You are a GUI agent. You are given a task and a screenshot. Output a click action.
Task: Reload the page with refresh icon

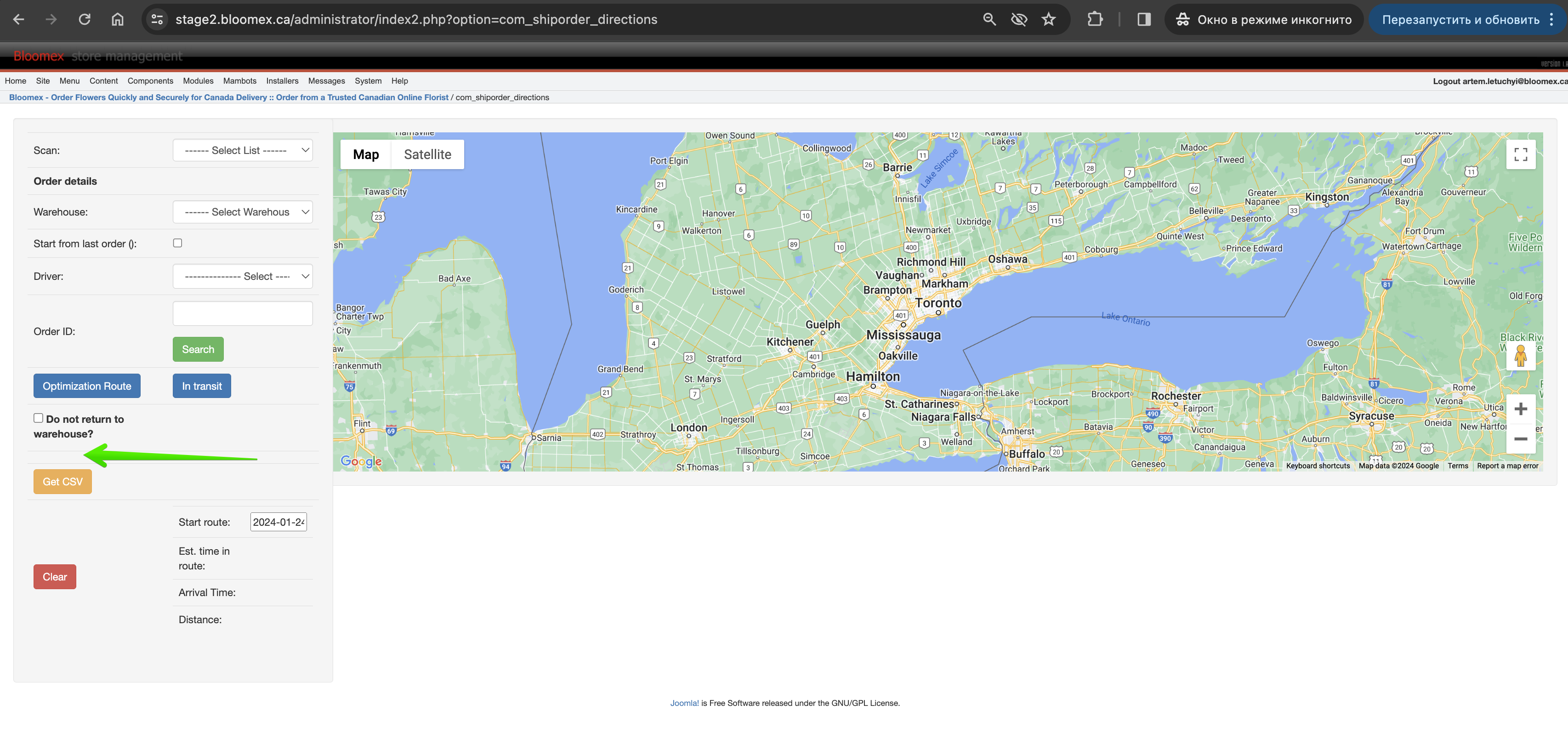point(85,19)
